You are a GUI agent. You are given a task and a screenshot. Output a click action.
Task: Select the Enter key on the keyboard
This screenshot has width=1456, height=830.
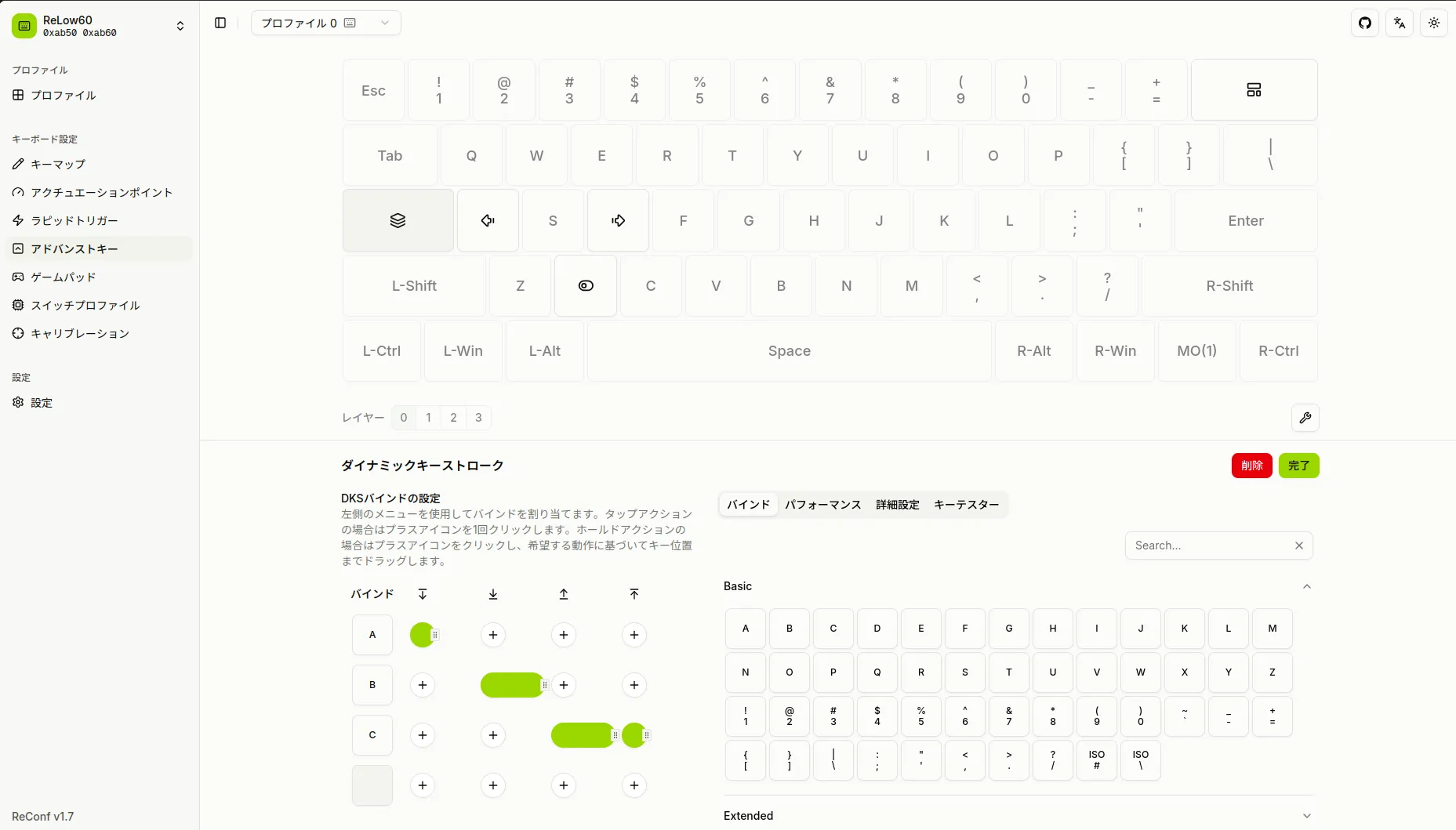1246,220
